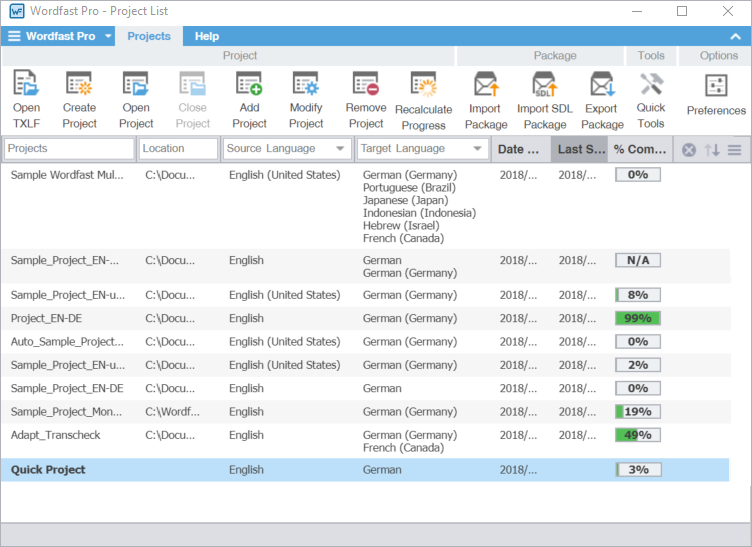
Task: Open the column list menu icon
Action: tap(734, 150)
